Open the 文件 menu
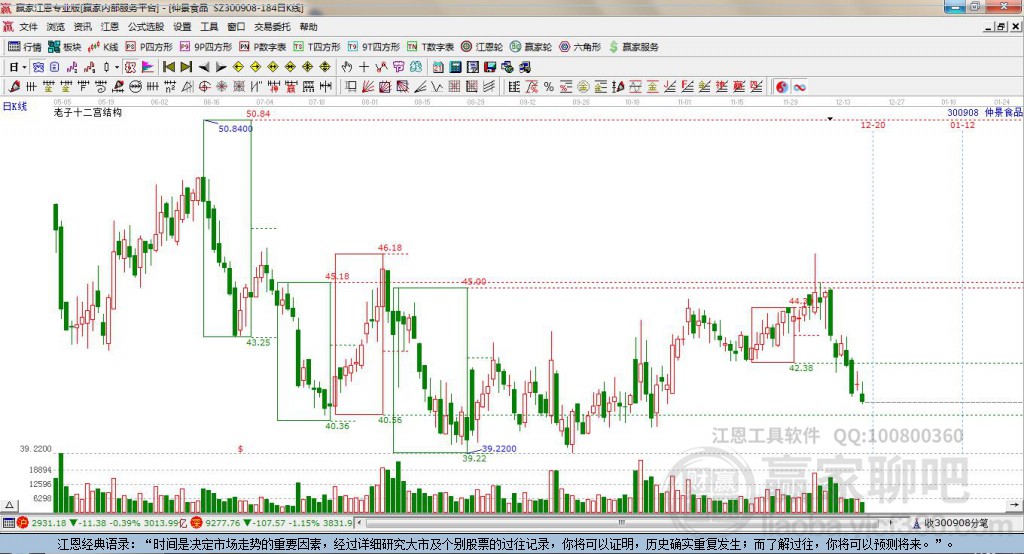This screenshot has height=554, width=1024. coord(29,27)
